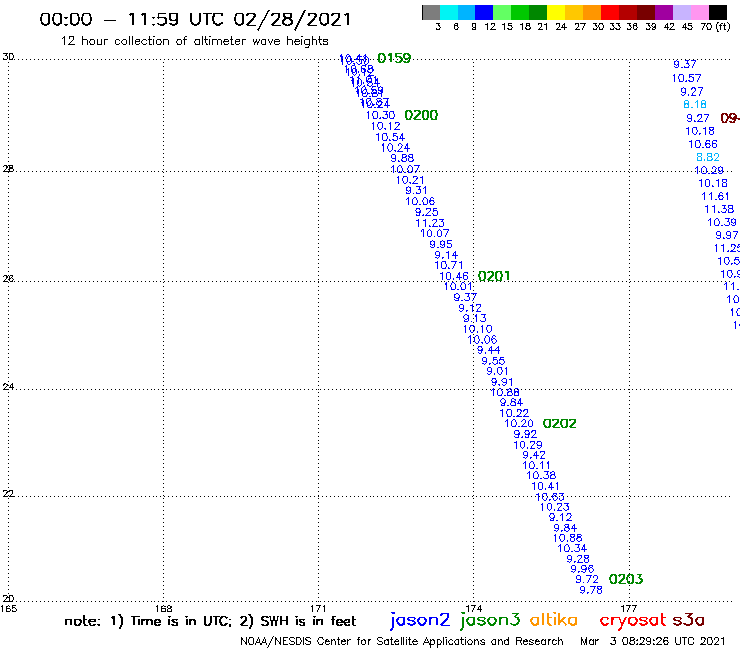Click the latitude axis label 24
740x650 pixels.
pyautogui.click(x=8, y=387)
